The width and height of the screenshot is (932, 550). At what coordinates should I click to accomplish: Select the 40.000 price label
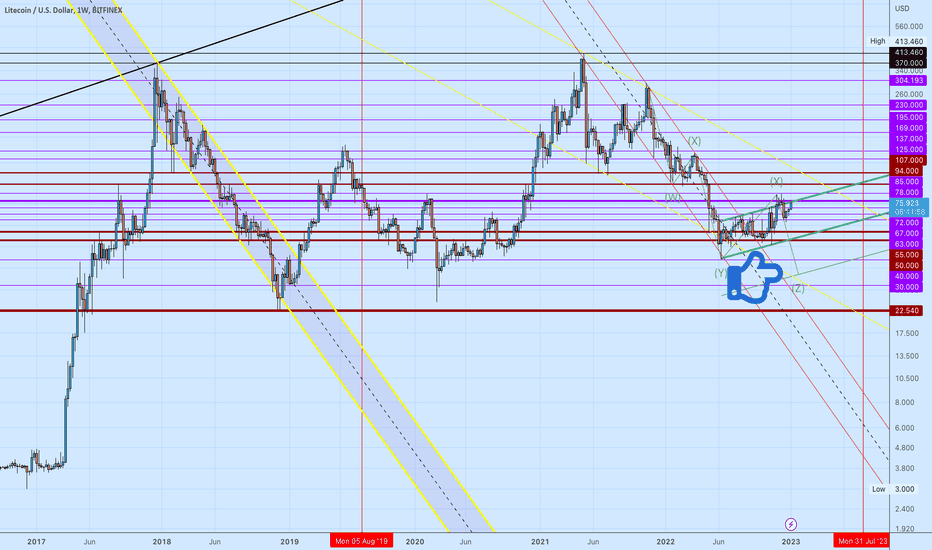click(908, 276)
